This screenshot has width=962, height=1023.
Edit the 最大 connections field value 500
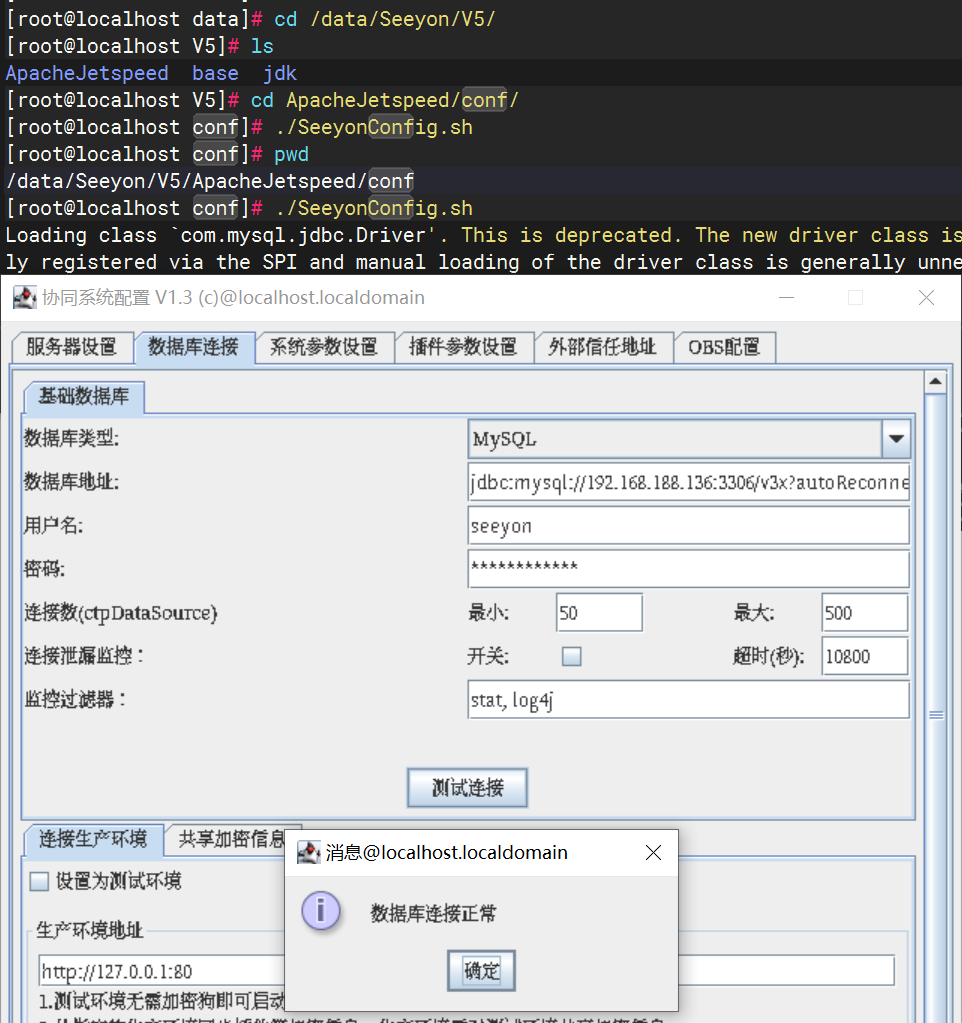pos(865,613)
